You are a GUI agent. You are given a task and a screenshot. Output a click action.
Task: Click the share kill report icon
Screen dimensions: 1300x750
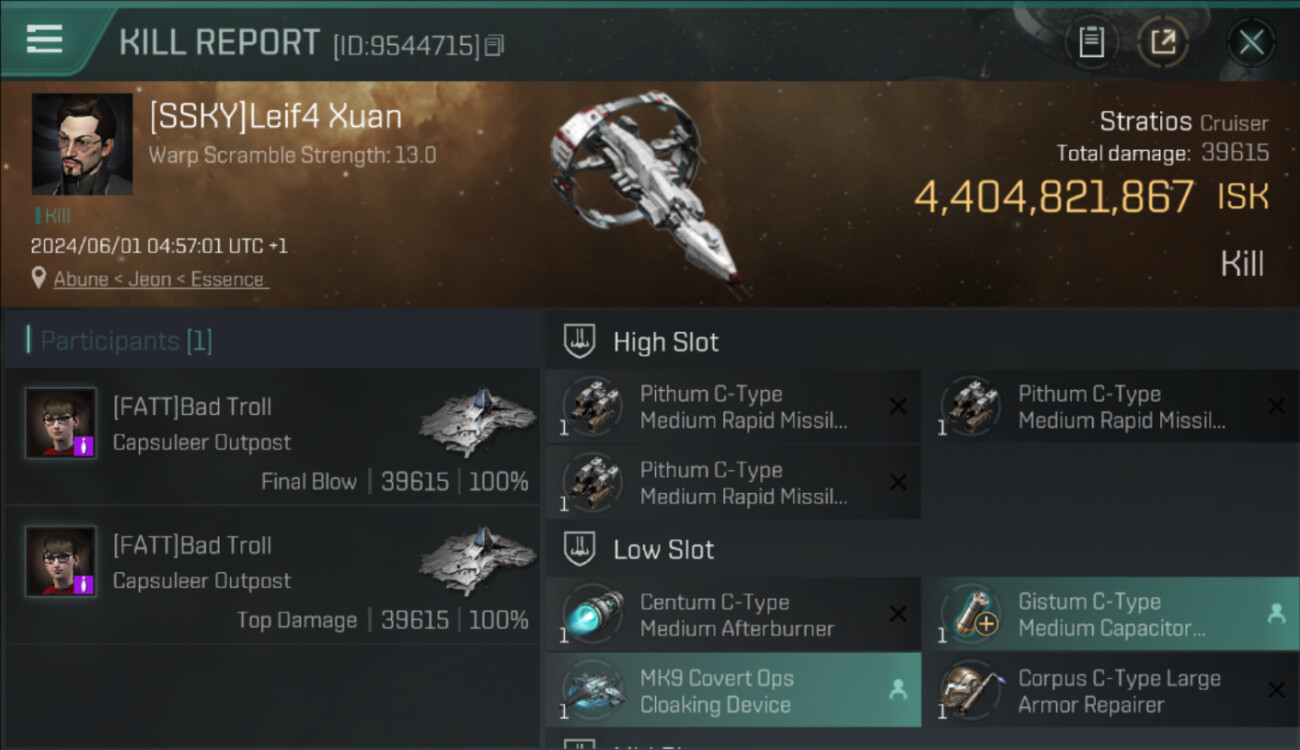(1163, 42)
